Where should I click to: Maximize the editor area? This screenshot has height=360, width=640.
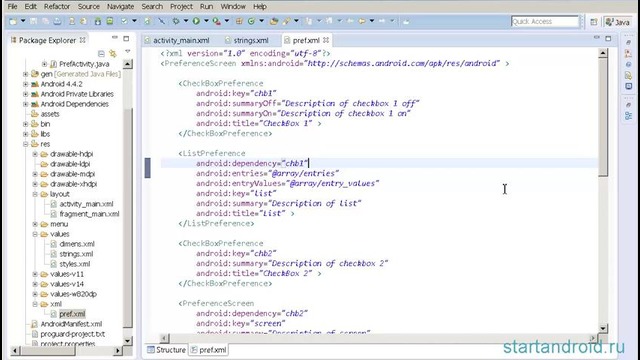(x=608, y=38)
